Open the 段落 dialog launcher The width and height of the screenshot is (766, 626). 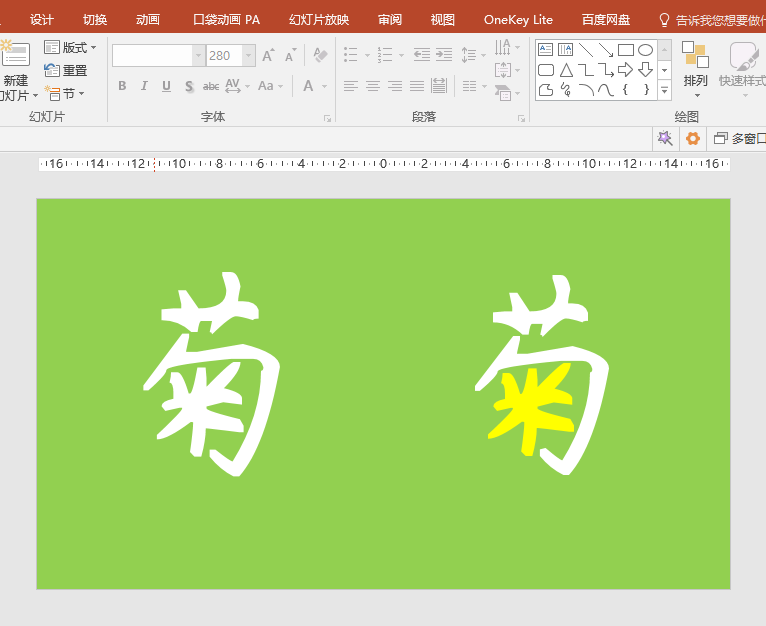click(521, 118)
